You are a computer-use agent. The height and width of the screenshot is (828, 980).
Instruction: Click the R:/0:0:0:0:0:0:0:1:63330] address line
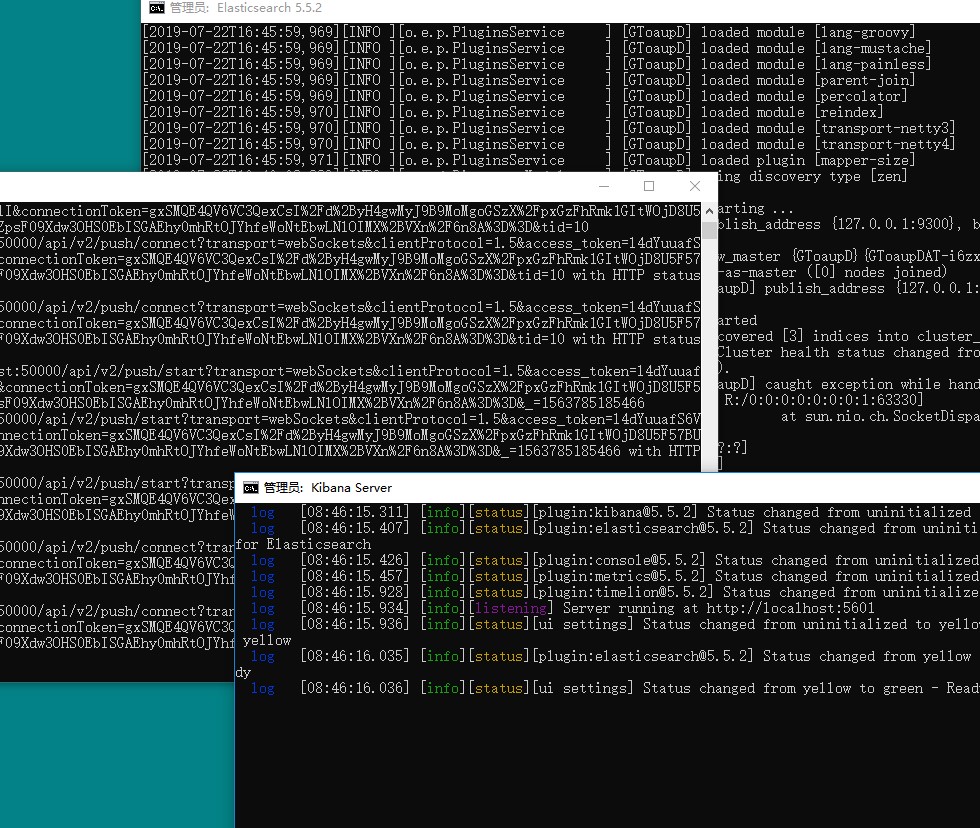823,400
